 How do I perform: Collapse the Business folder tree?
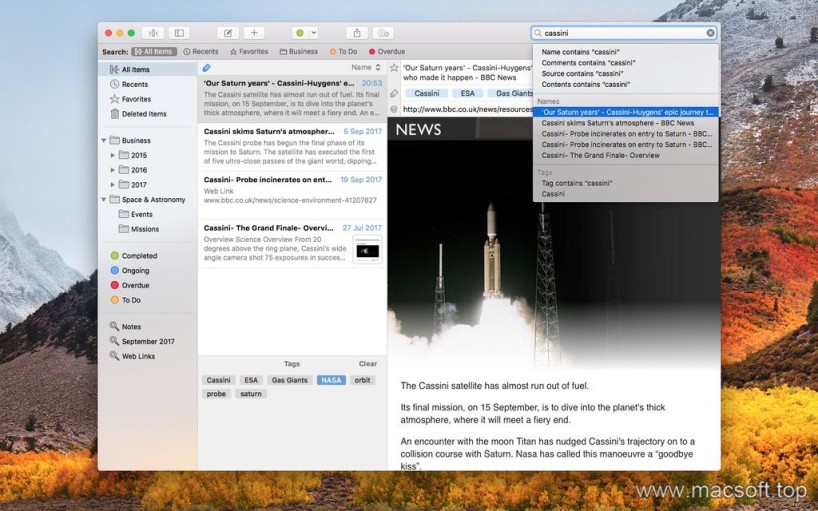point(104,141)
